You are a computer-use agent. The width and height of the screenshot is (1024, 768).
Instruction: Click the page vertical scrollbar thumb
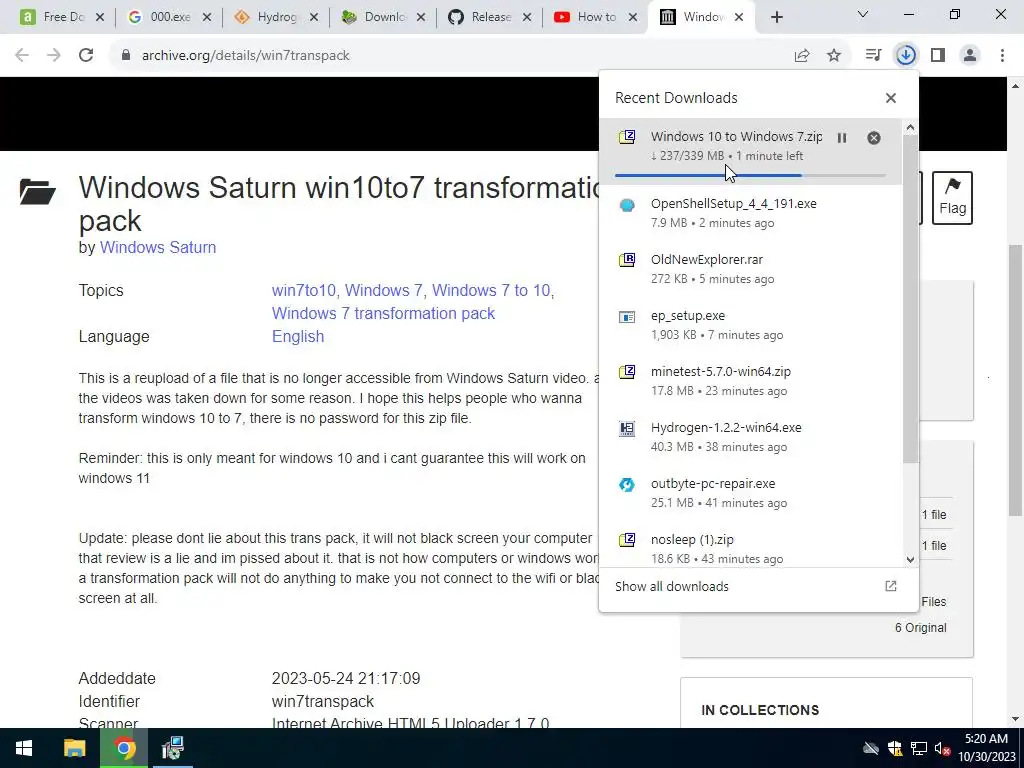(1016, 380)
